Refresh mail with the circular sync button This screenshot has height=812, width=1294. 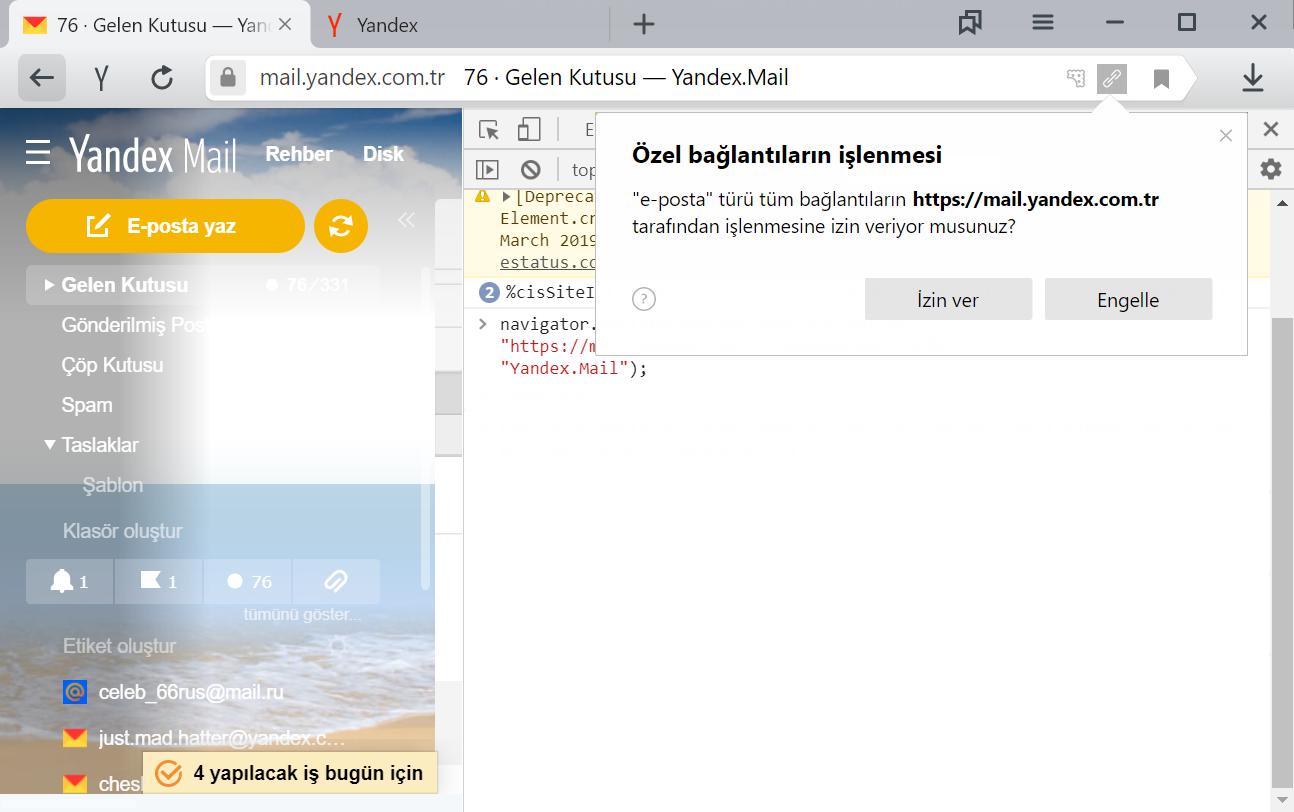[341, 226]
